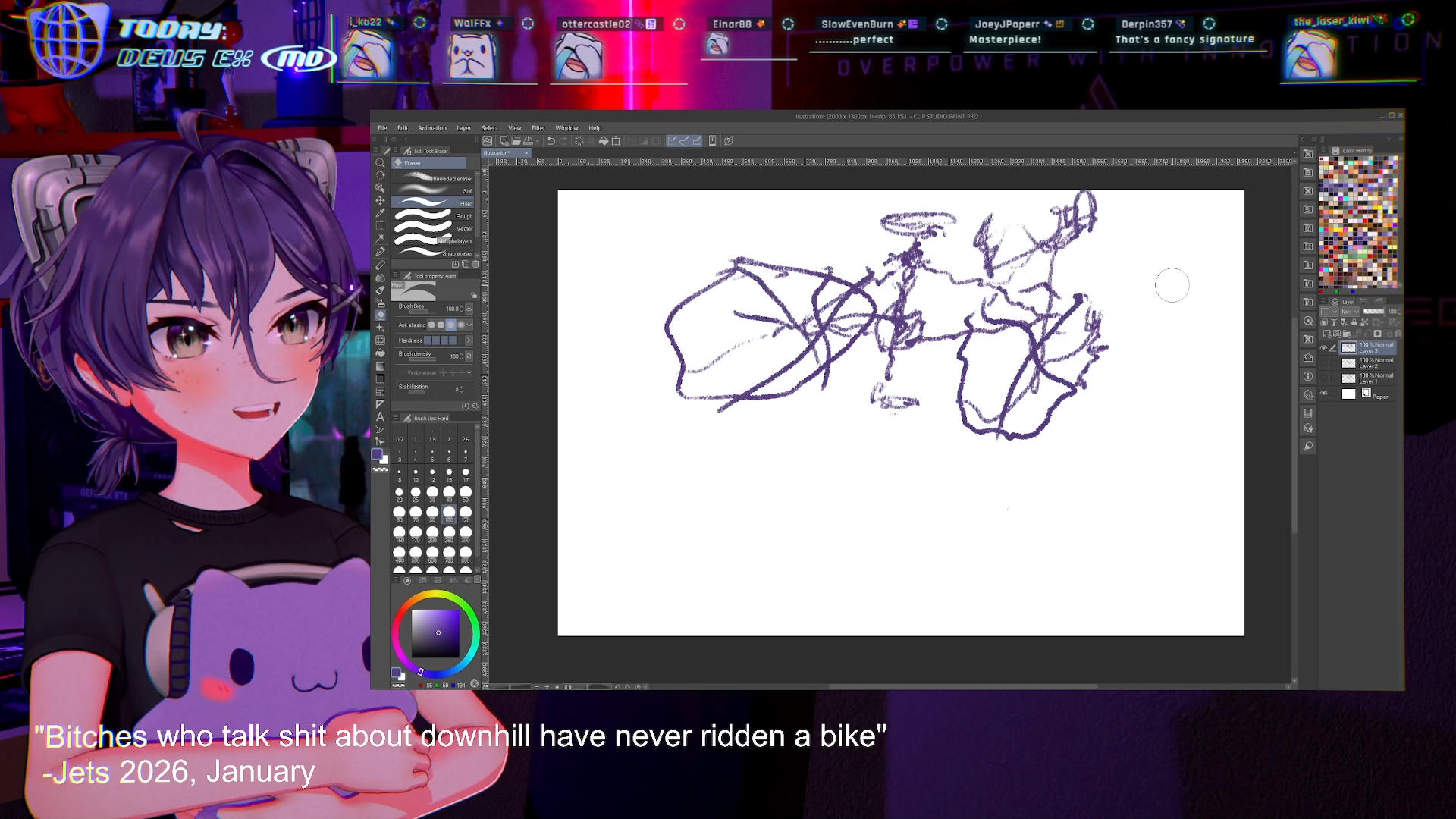Select the Pen tool
This screenshot has width=1456, height=819.
click(380, 252)
